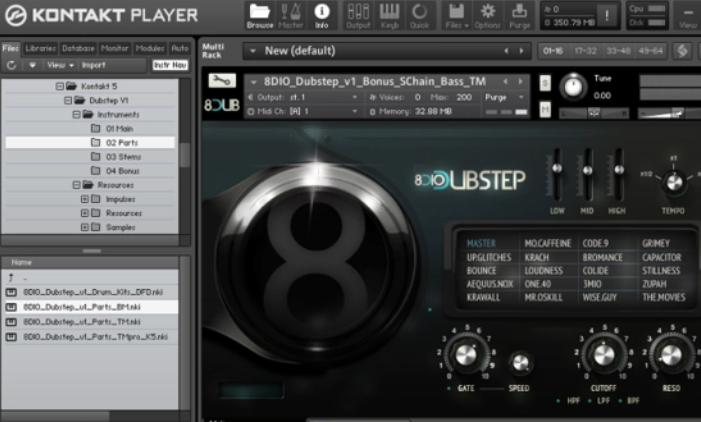Click the browser eject down-arrow icon
The height and width of the screenshot is (422, 701).
(32, 65)
